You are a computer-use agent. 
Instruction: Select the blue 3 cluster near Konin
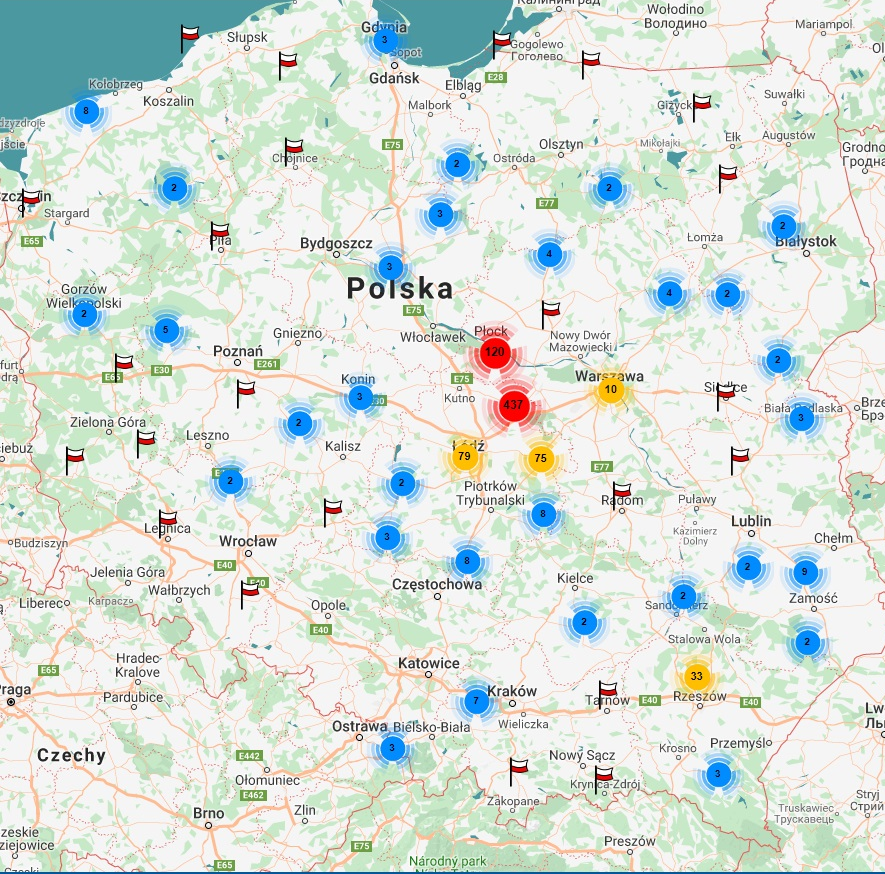(x=360, y=397)
